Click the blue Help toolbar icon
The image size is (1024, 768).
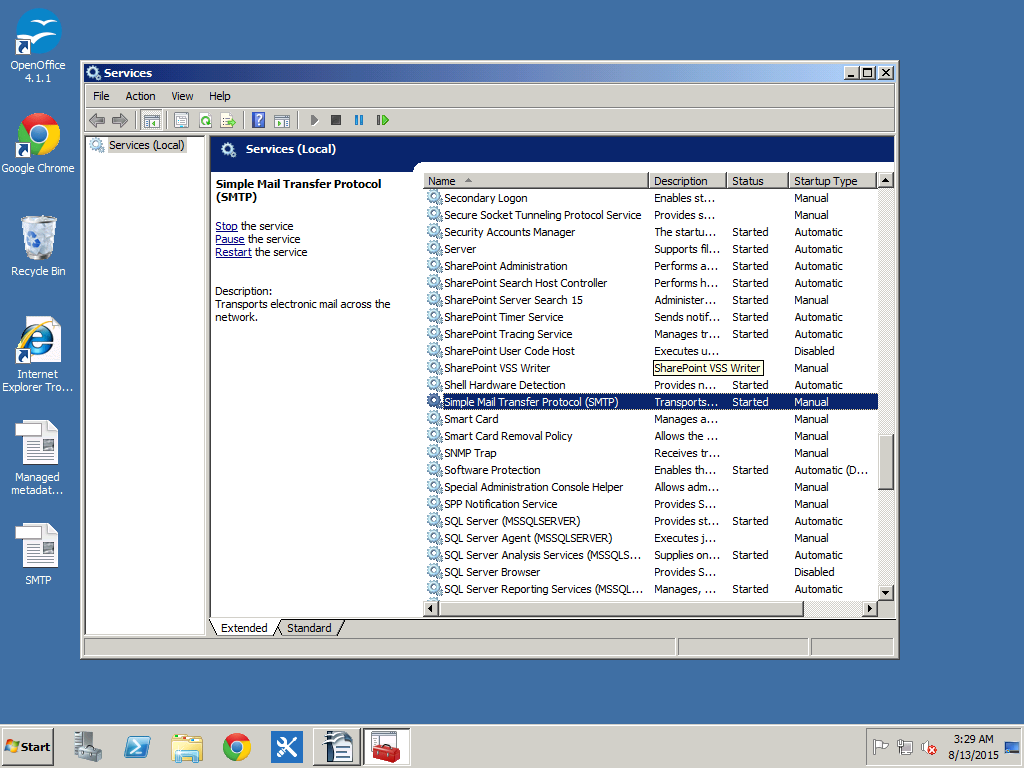pos(258,120)
